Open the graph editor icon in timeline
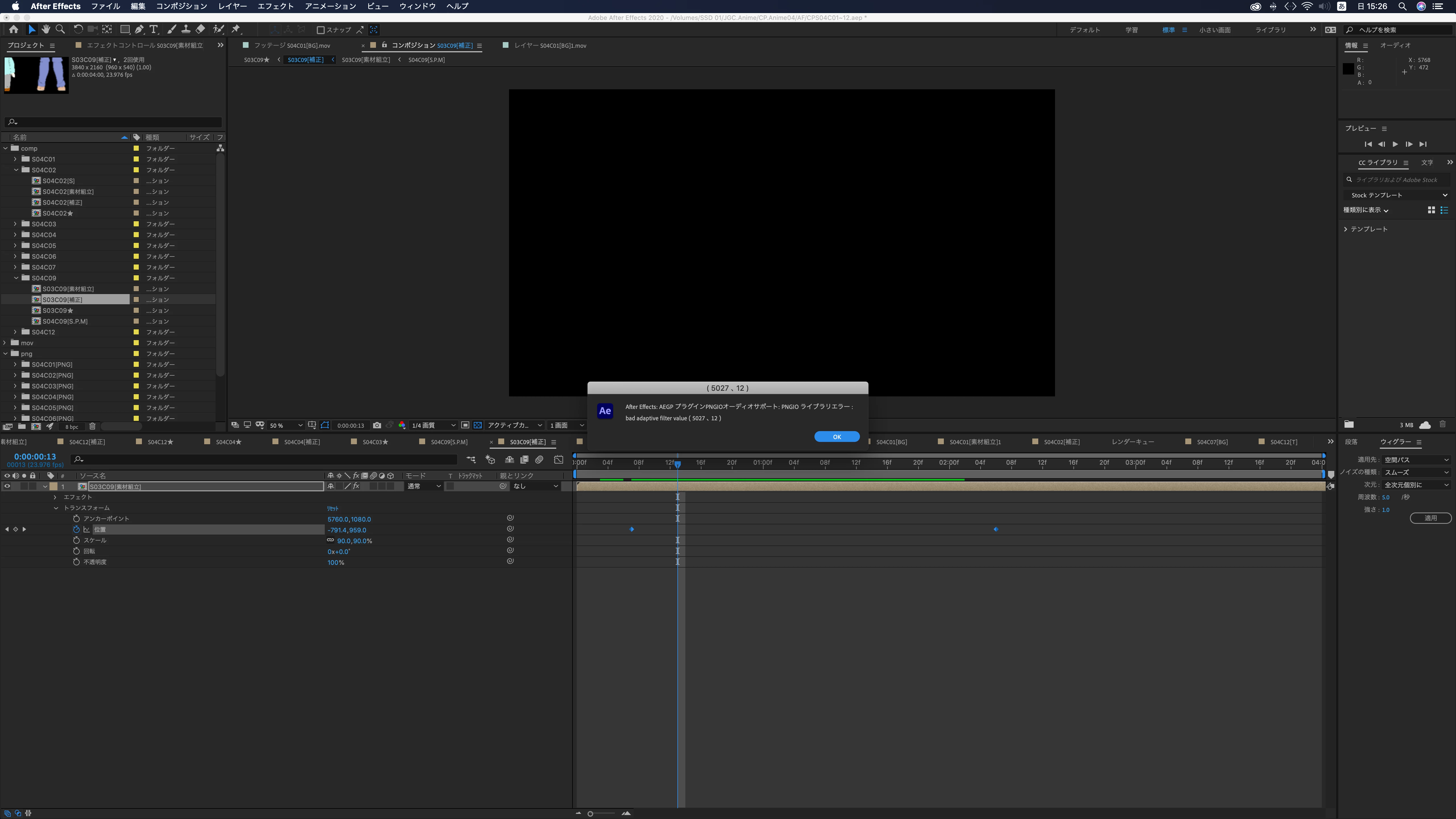Viewport: 1456px width, 819px height. coord(559,460)
